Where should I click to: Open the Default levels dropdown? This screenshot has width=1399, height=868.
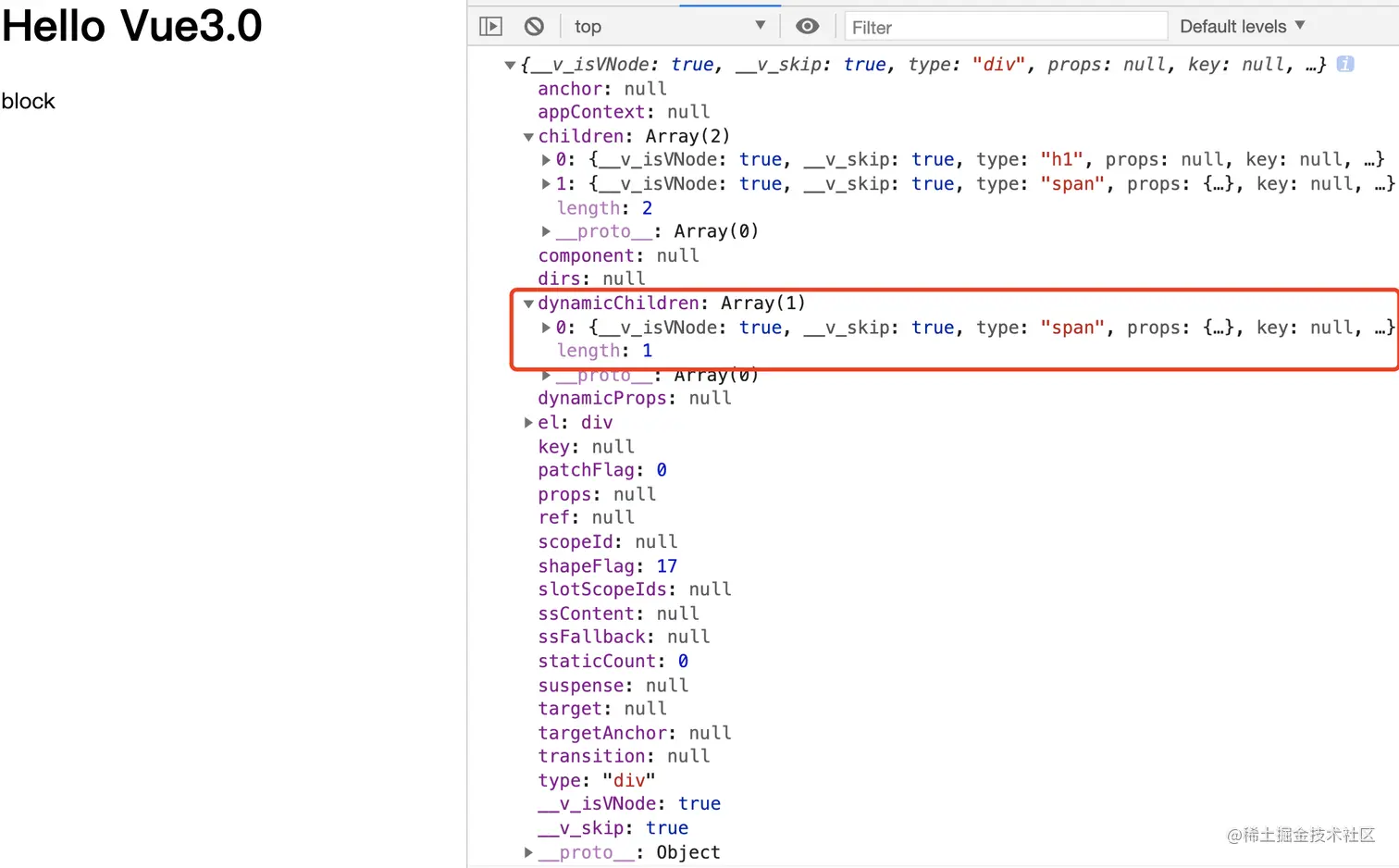[x=1242, y=26]
